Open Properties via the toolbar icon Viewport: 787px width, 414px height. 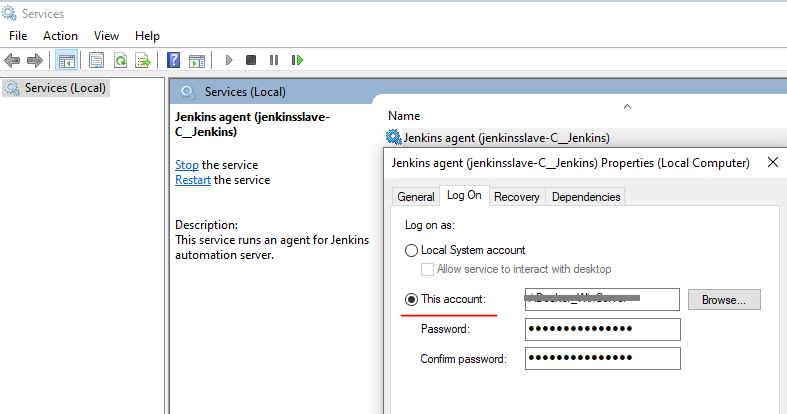point(97,60)
